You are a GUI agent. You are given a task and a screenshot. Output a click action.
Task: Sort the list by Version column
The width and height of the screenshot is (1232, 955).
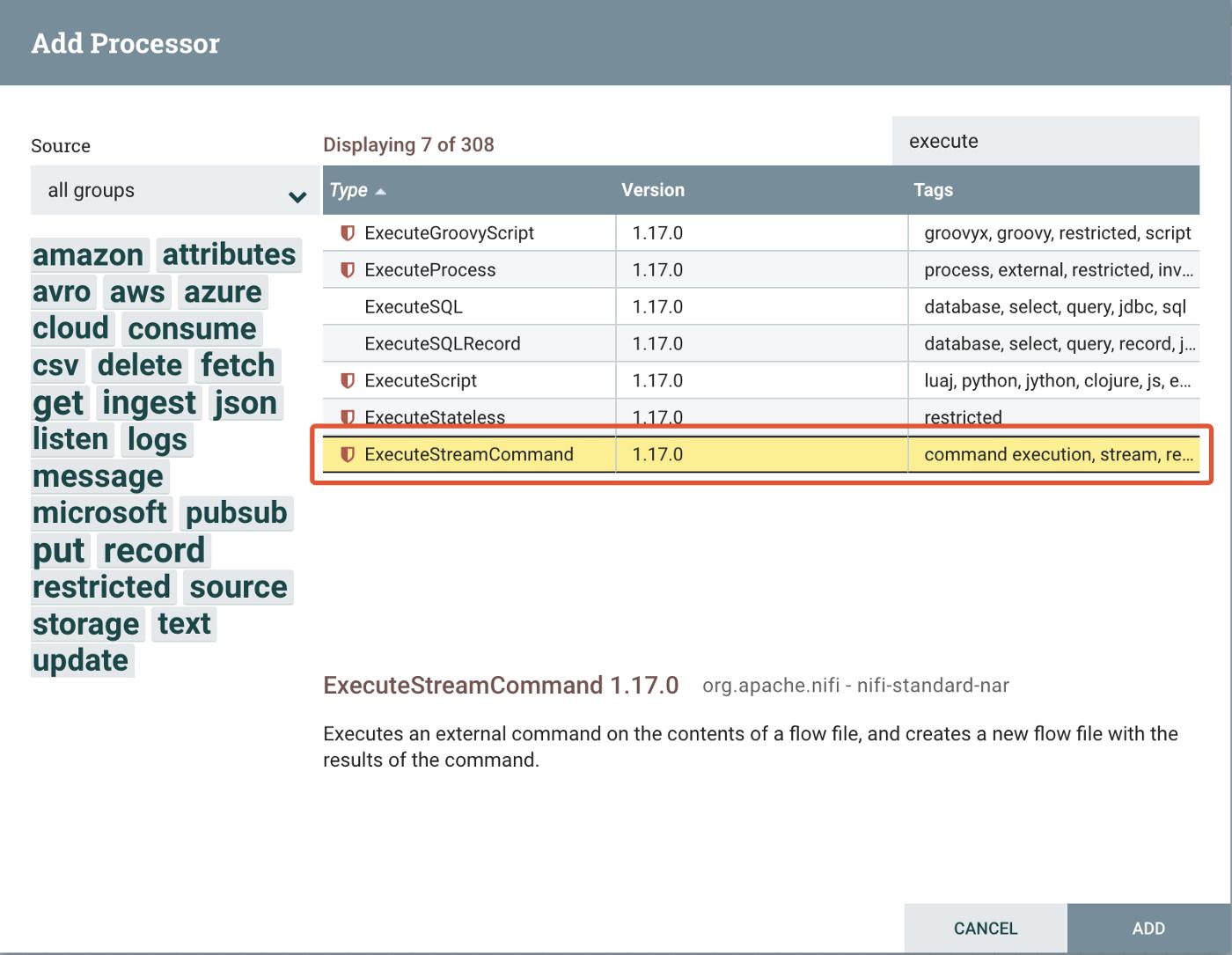[652, 190]
